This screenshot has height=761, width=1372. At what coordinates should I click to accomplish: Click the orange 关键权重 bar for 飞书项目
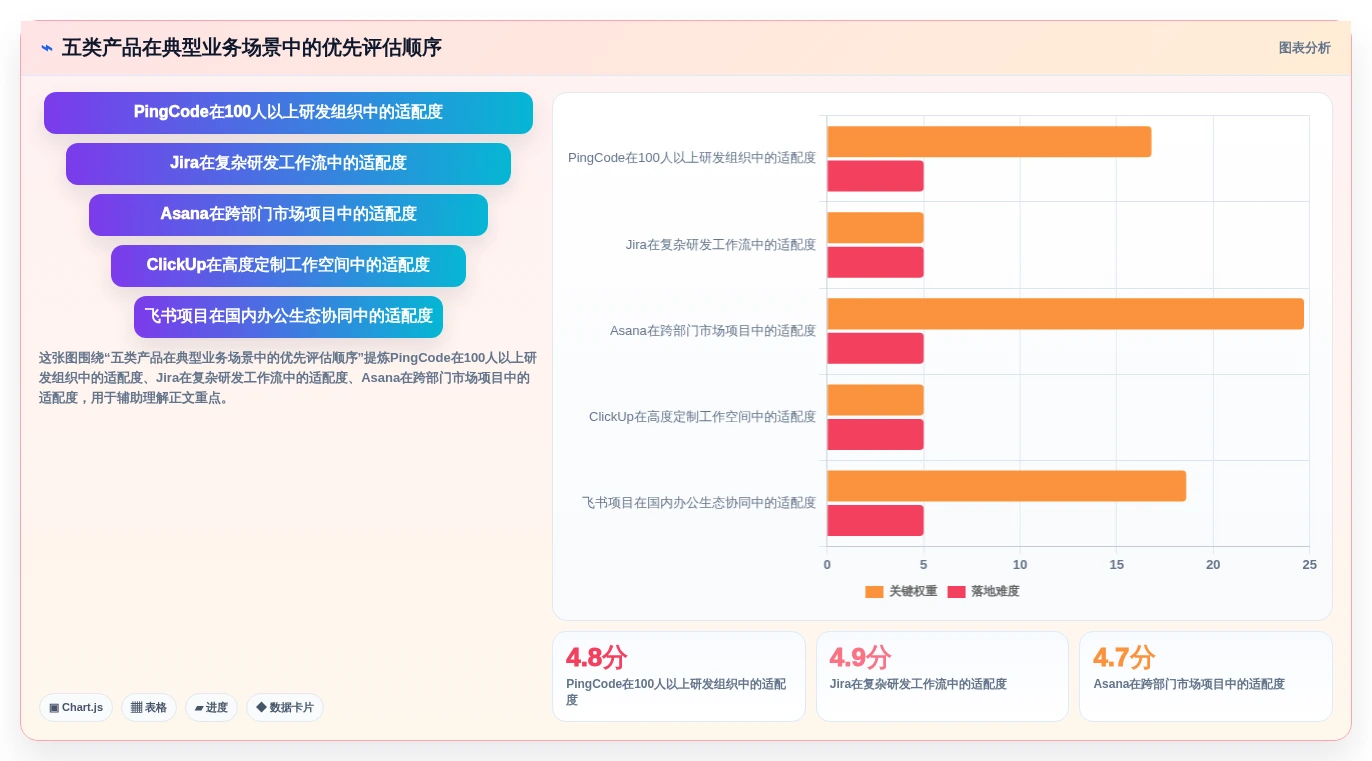[1006, 486]
